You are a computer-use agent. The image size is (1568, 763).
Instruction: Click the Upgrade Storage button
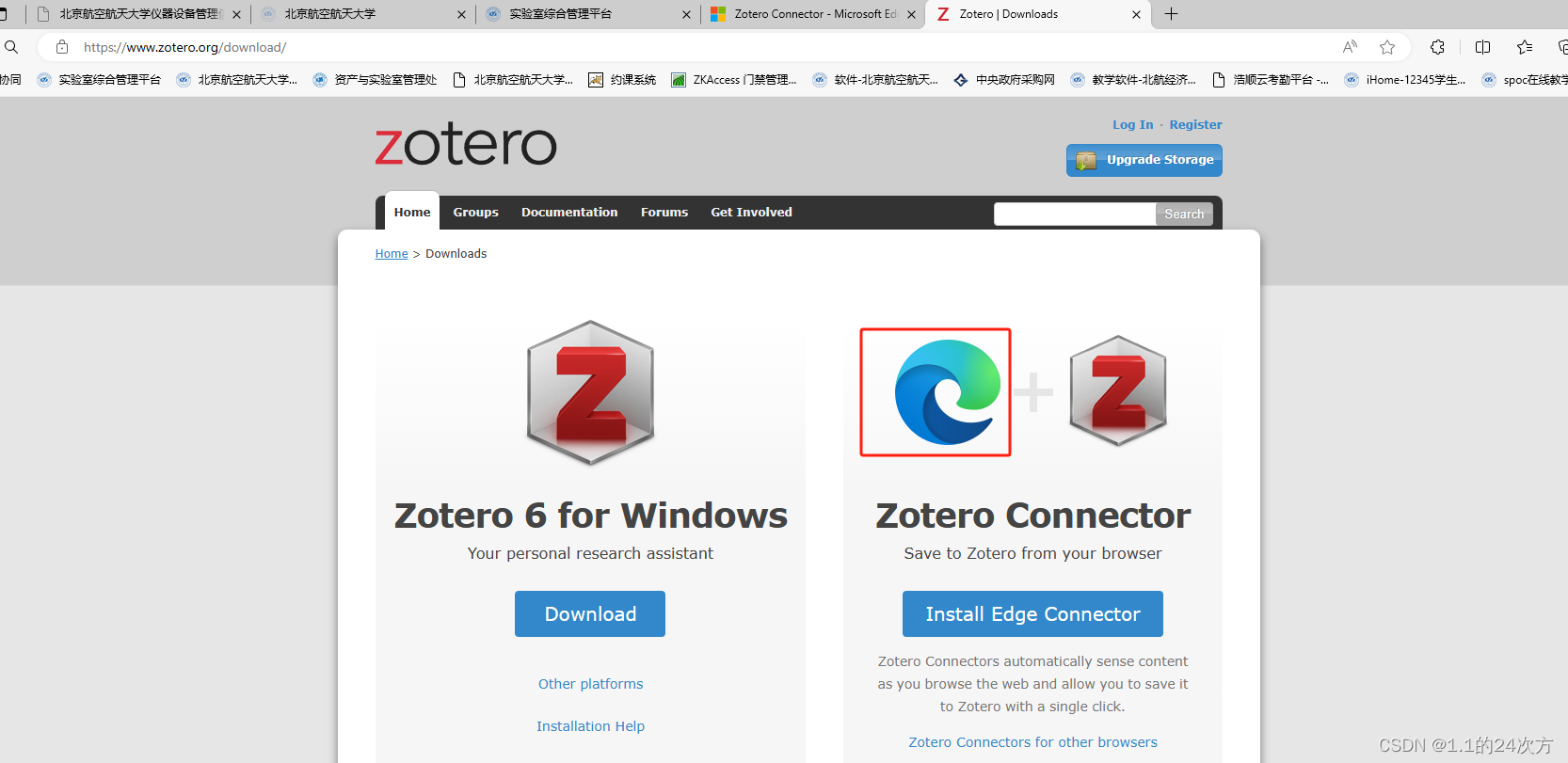point(1144,160)
